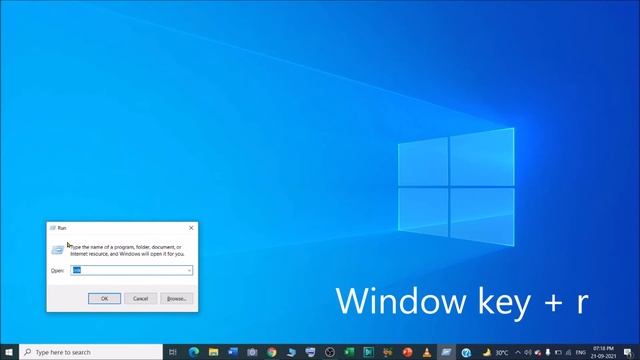Close the Run dialog window
This screenshot has height=360, width=640.
click(x=191, y=228)
